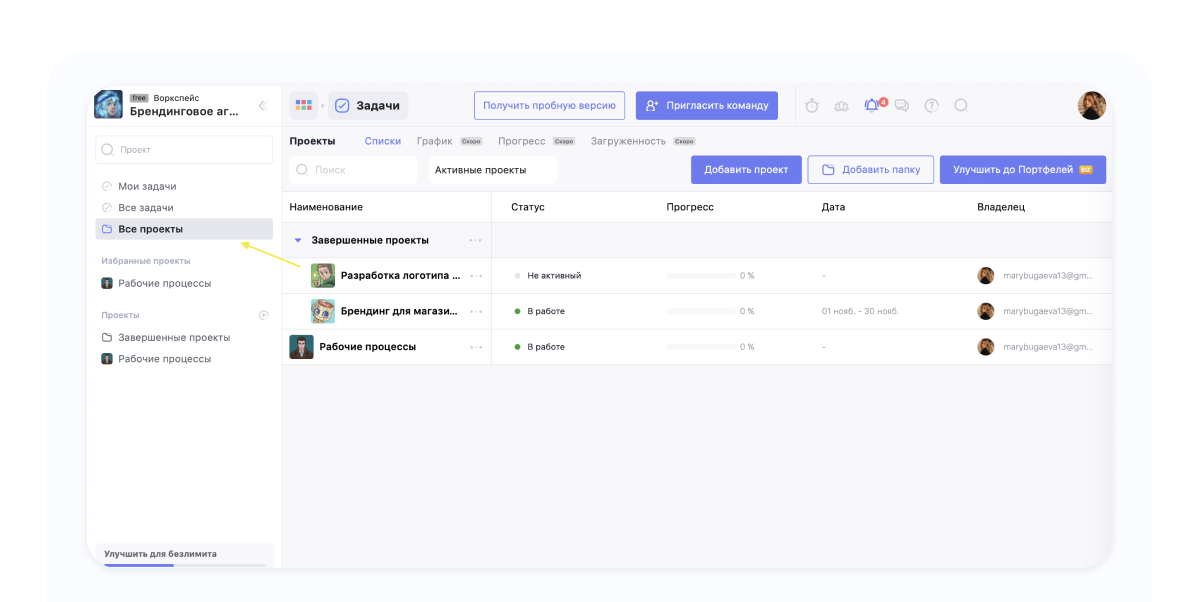The image size is (1200, 602).
Task: Click progress bar of Брендинг для магазина
Action: 700,311
